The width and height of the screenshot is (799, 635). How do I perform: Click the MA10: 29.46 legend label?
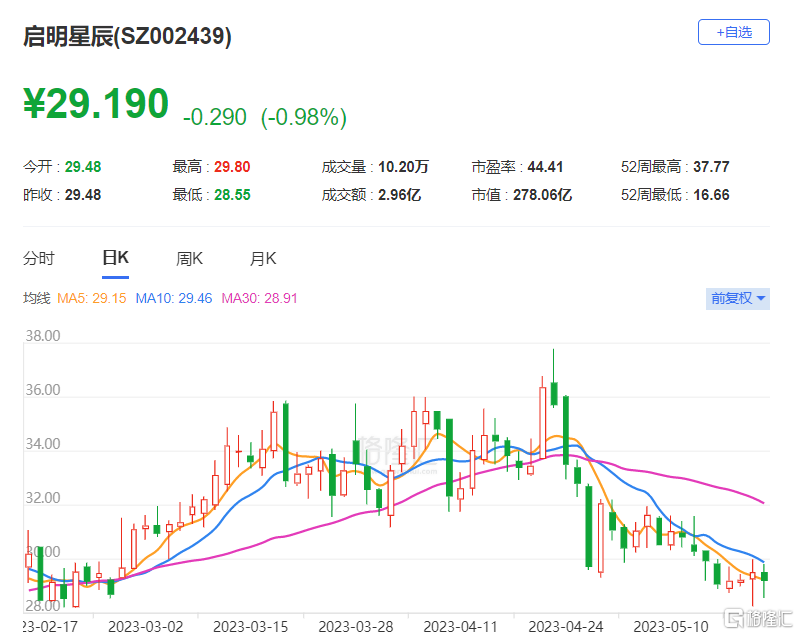(x=174, y=298)
